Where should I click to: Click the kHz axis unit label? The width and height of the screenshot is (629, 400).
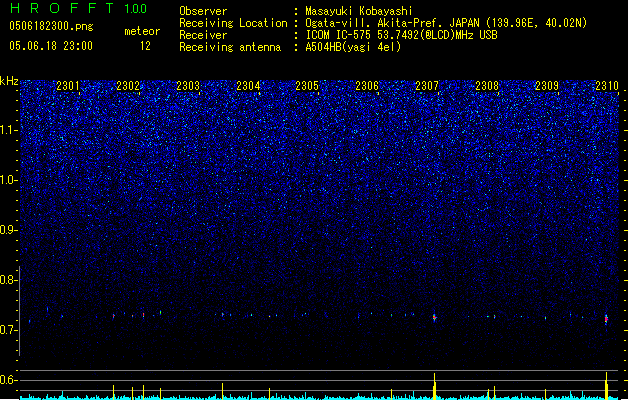[x=9, y=81]
